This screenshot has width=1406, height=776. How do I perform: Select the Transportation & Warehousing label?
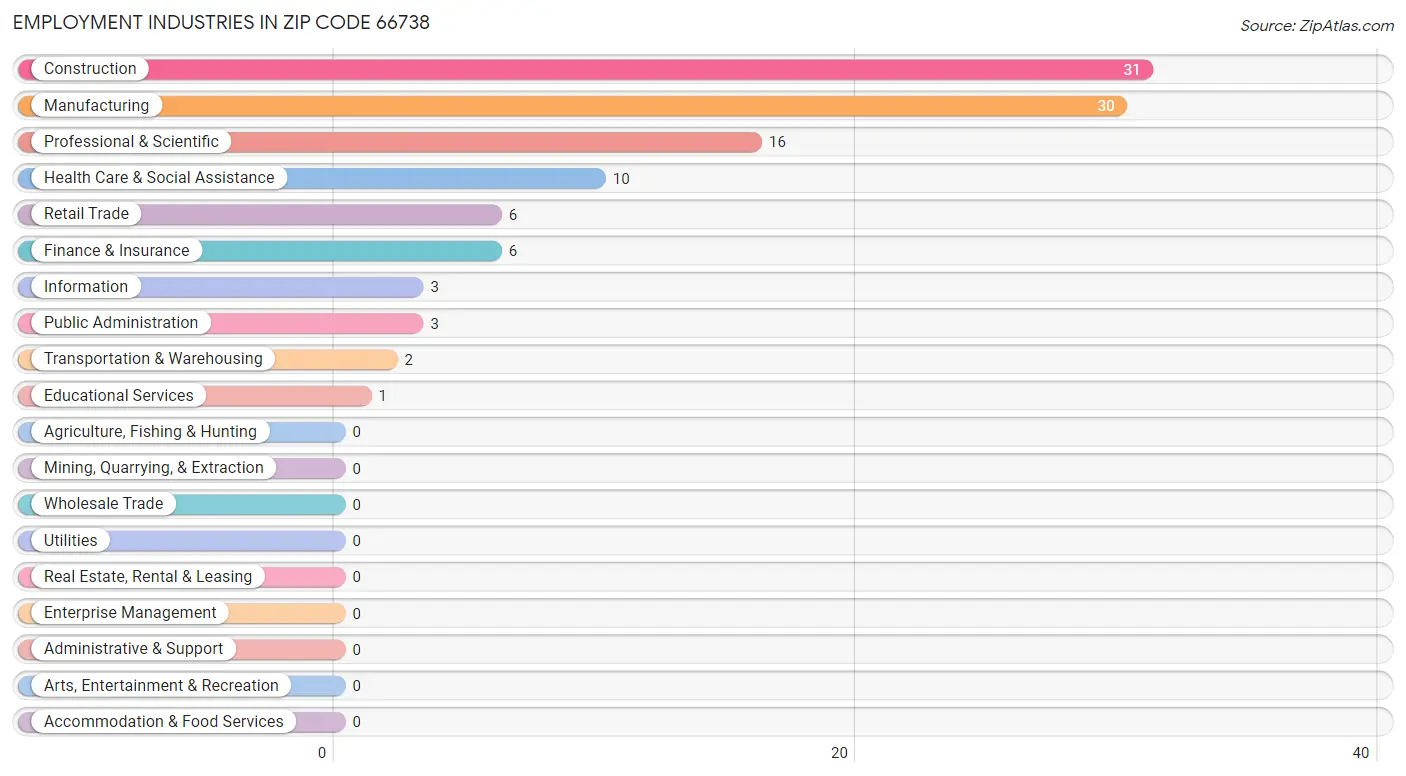pyautogui.click(x=153, y=358)
